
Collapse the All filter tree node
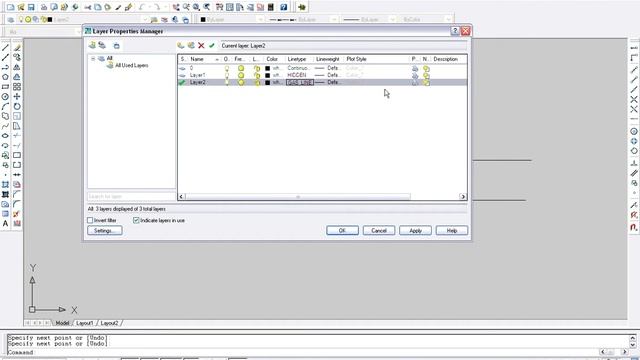pos(93,58)
